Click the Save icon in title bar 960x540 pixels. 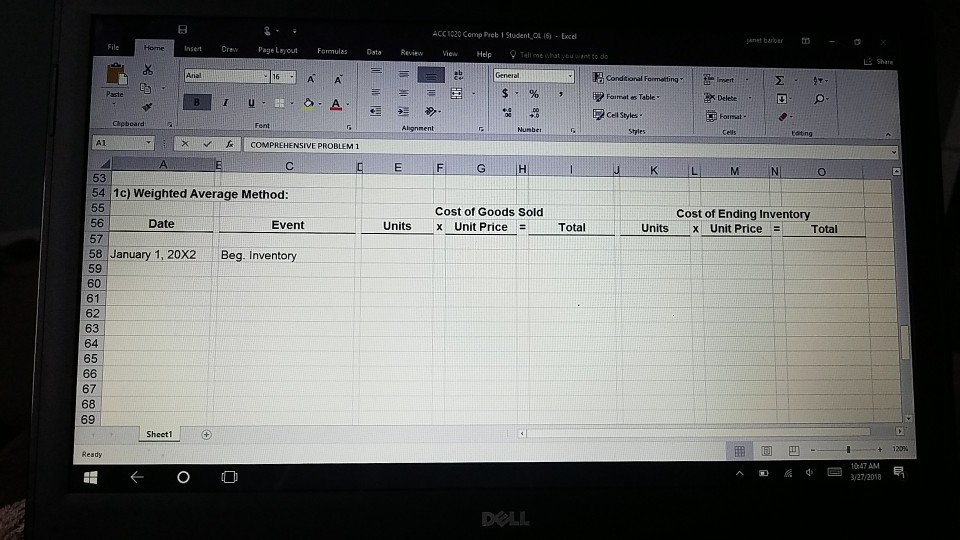tap(182, 29)
